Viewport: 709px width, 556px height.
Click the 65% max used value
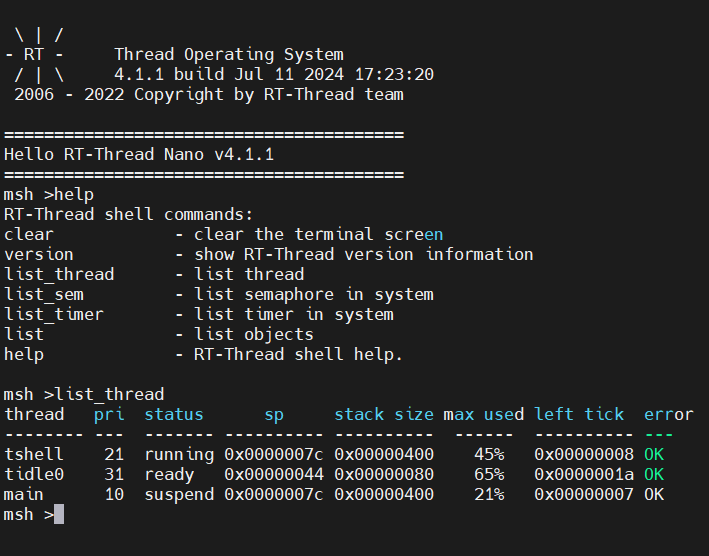click(x=489, y=474)
